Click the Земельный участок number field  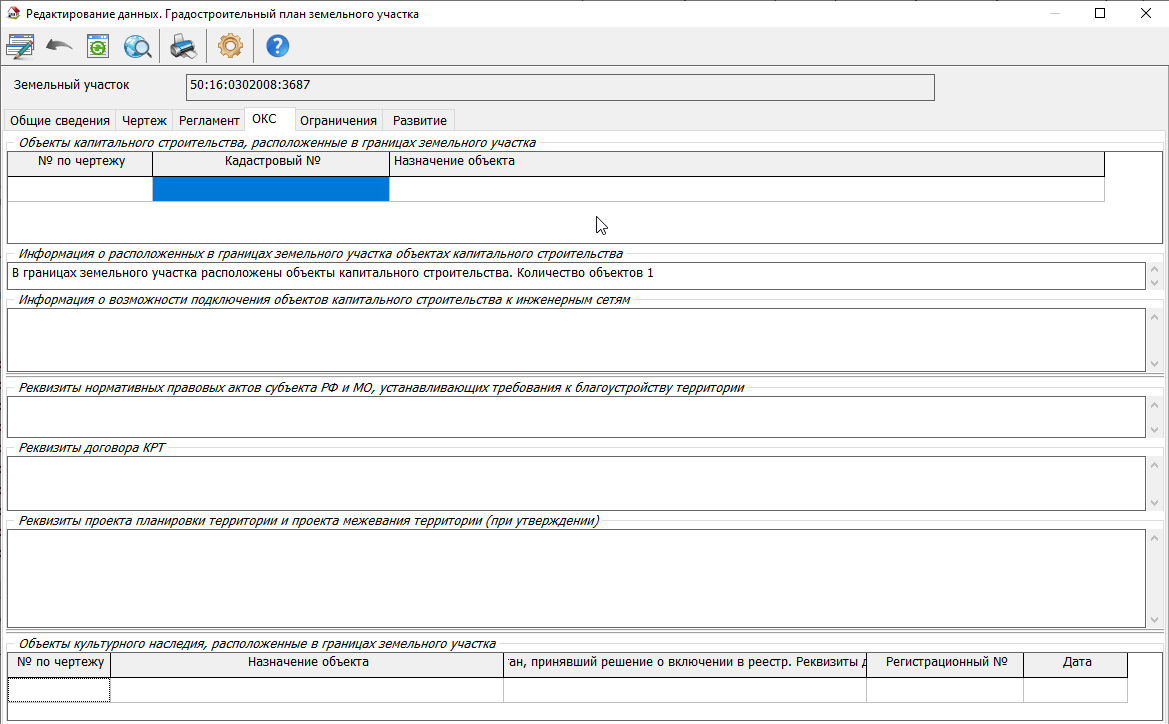[560, 87]
